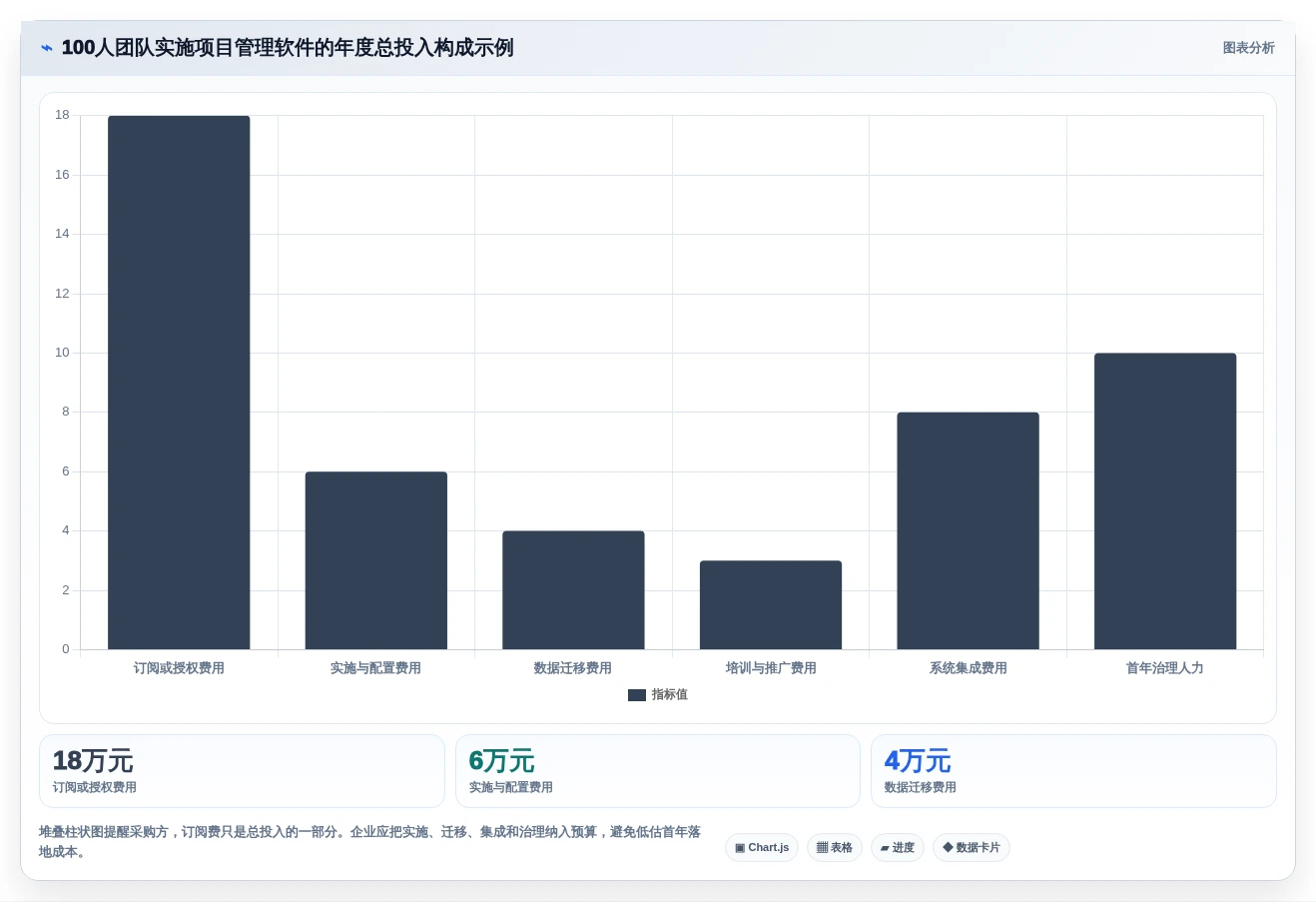Click the x-axis label 系统集成费用
1316x902 pixels.
point(968,668)
